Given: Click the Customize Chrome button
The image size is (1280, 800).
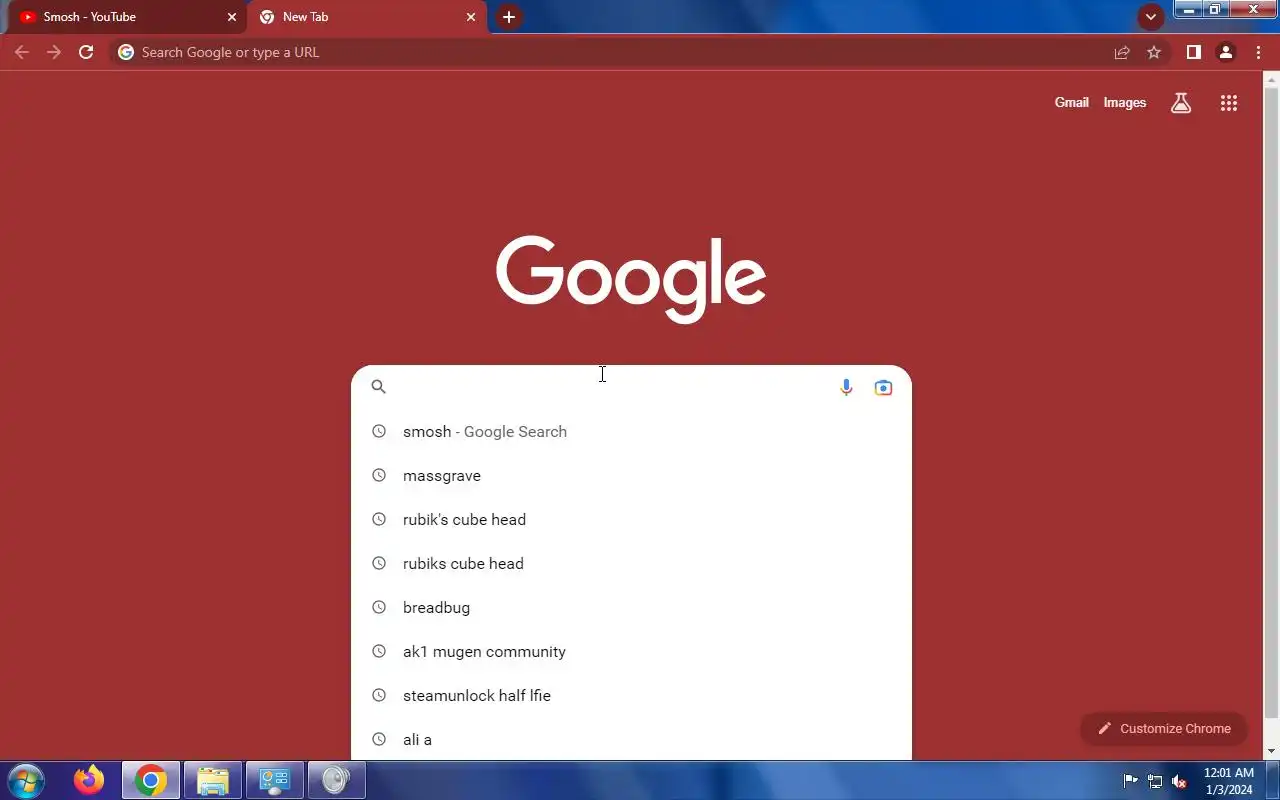Looking at the screenshot, I should point(1163,728).
